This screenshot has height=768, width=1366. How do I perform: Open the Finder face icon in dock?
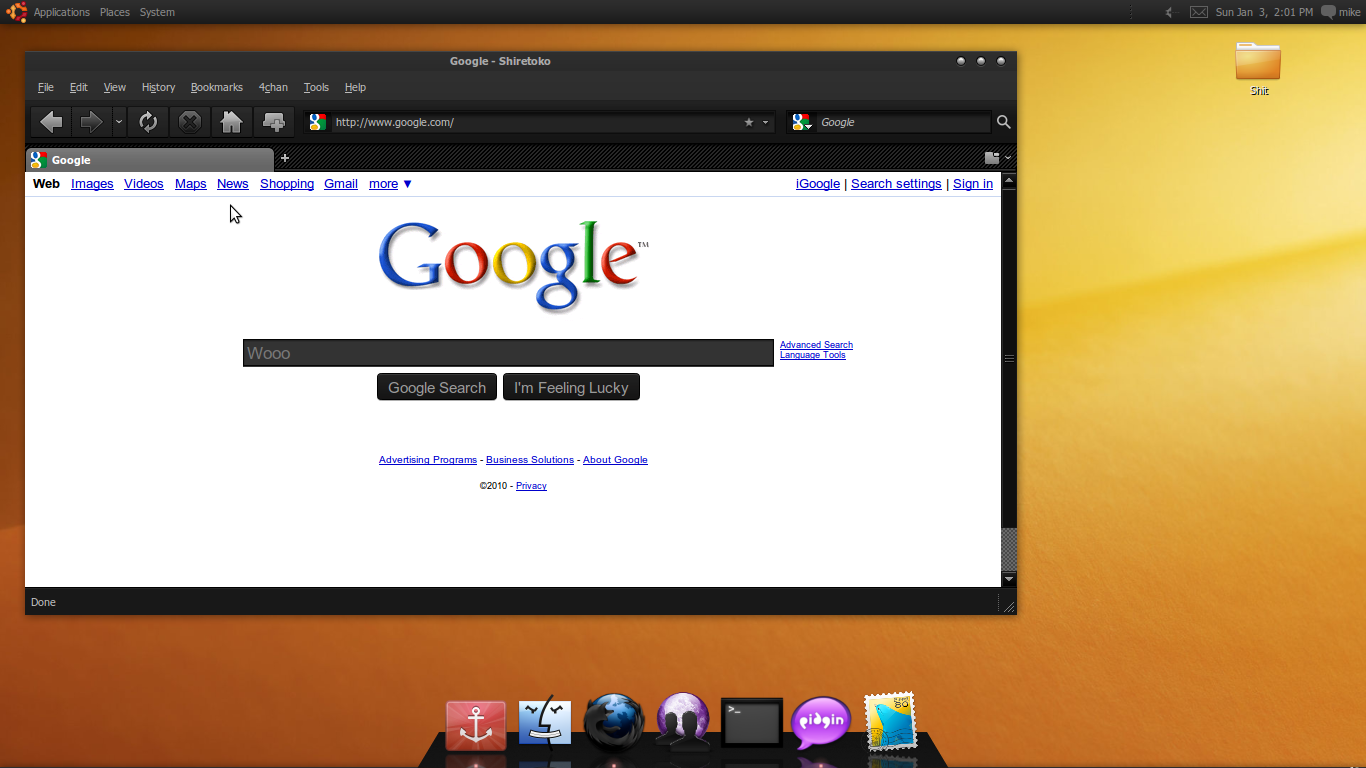545,722
